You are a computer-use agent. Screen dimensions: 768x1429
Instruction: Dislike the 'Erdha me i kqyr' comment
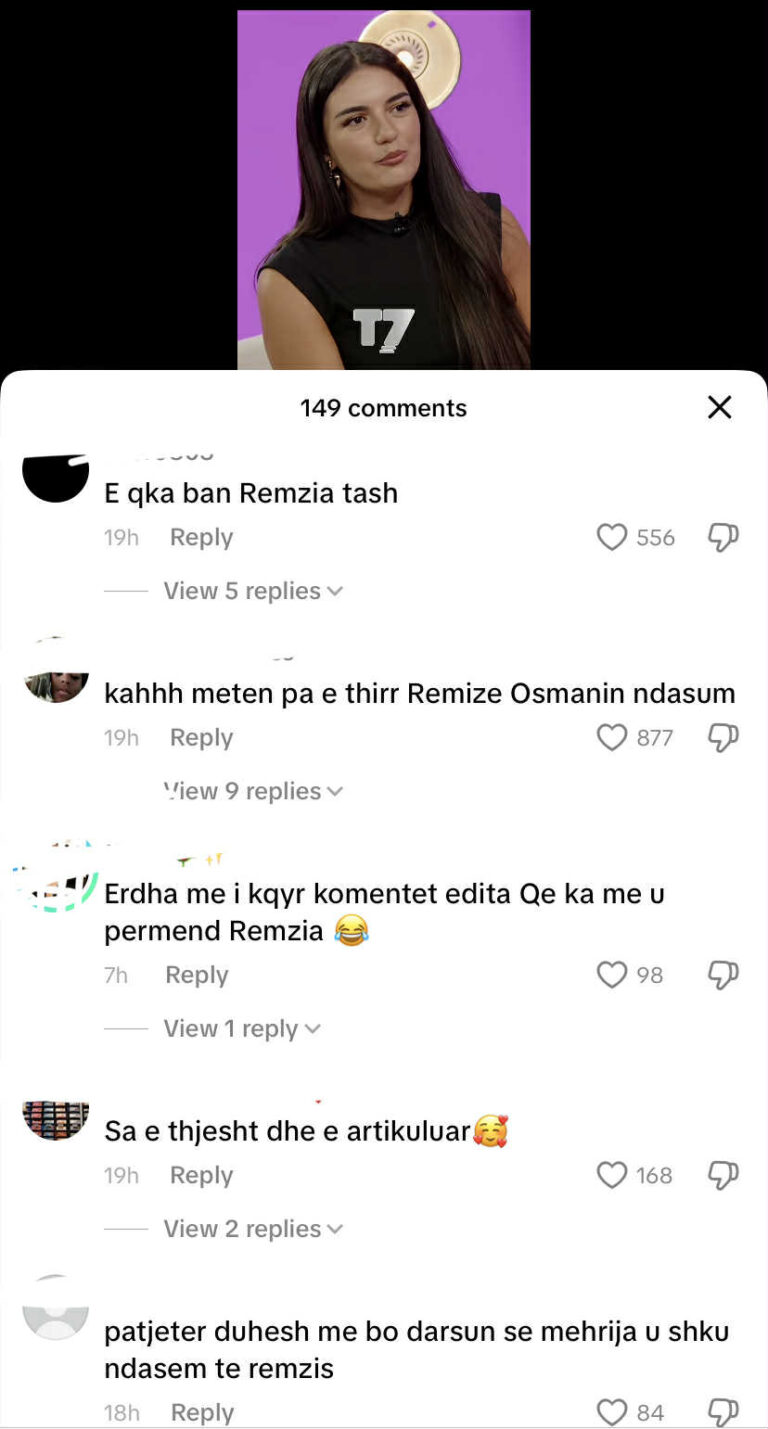click(723, 975)
